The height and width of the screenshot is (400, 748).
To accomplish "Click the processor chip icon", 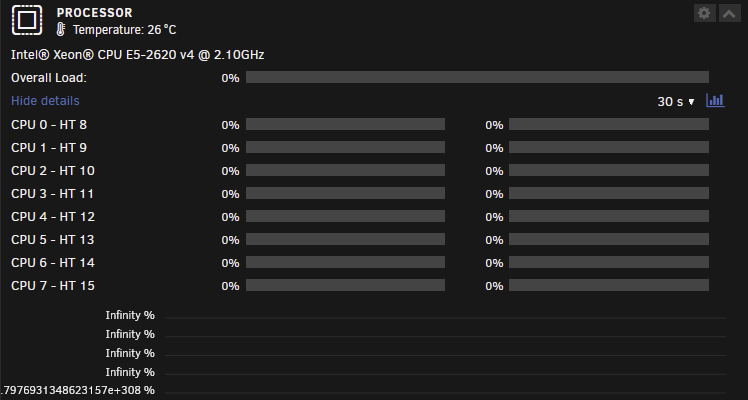I will point(27,20).
